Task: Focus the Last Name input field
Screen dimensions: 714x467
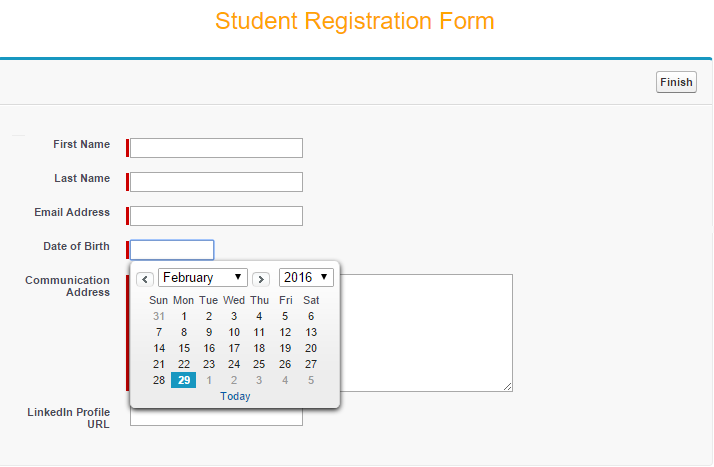Action: (x=216, y=182)
